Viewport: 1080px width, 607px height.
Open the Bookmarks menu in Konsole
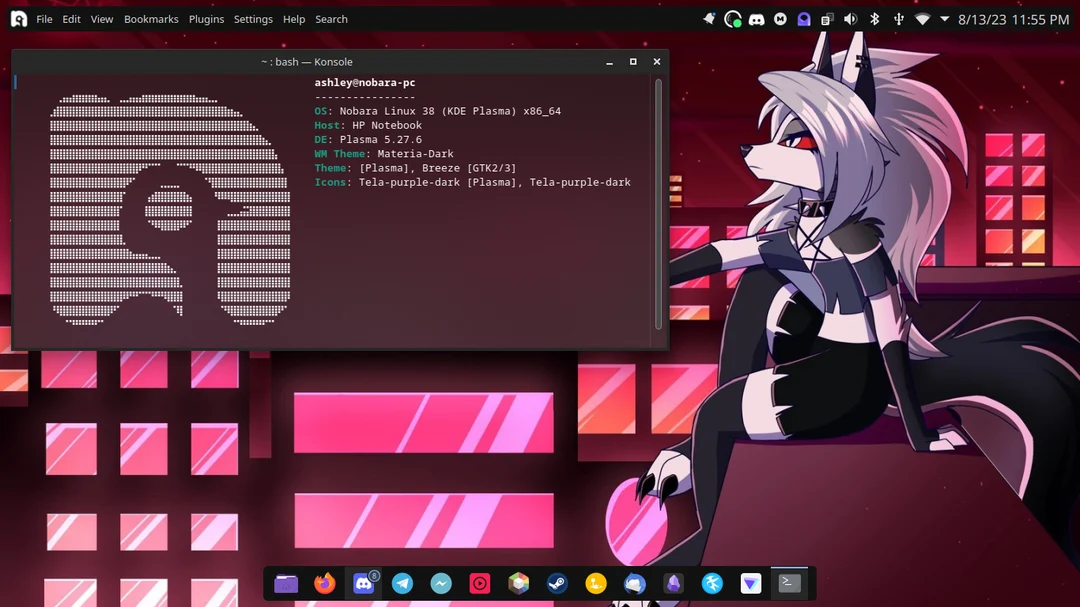point(151,18)
